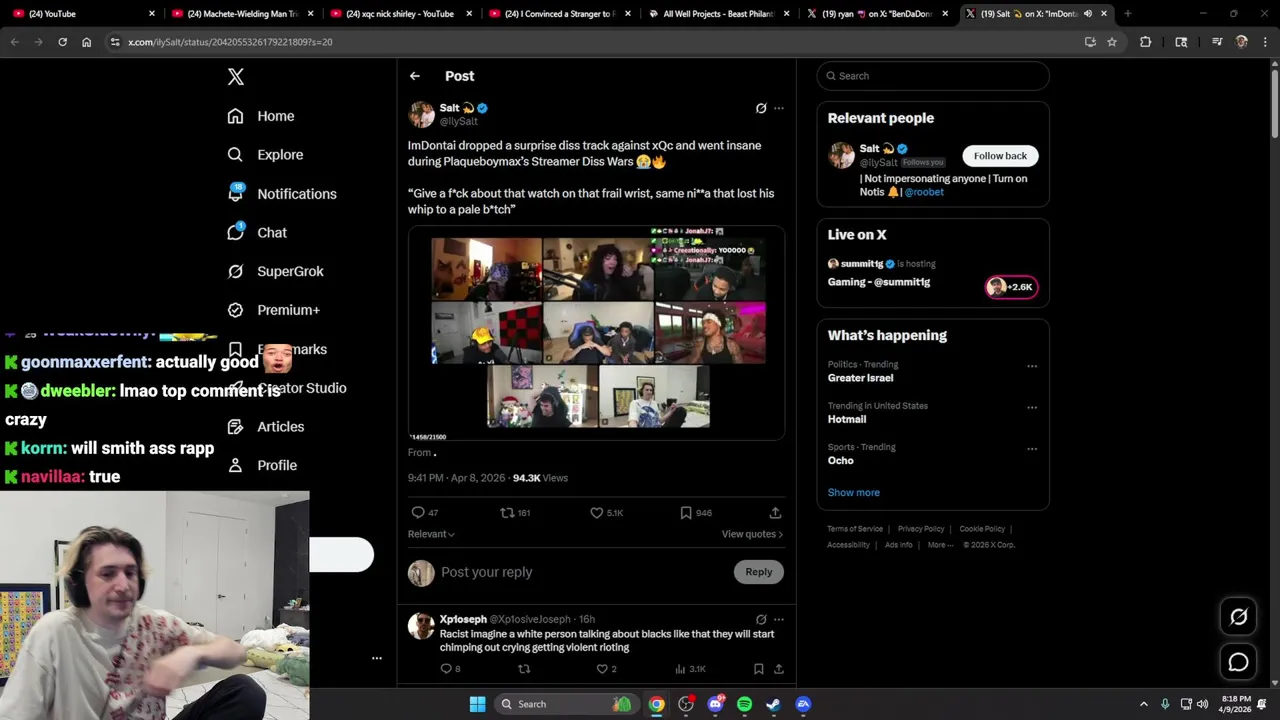The image size is (1280, 720).
Task: Go back using the Post back arrow
Action: click(414, 76)
